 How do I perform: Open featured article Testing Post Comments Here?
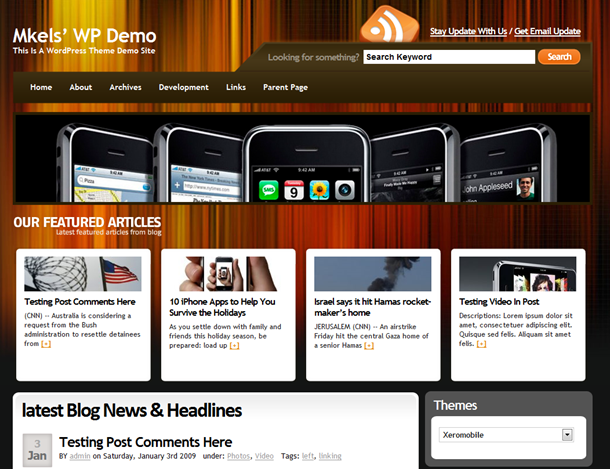[x=80, y=302]
